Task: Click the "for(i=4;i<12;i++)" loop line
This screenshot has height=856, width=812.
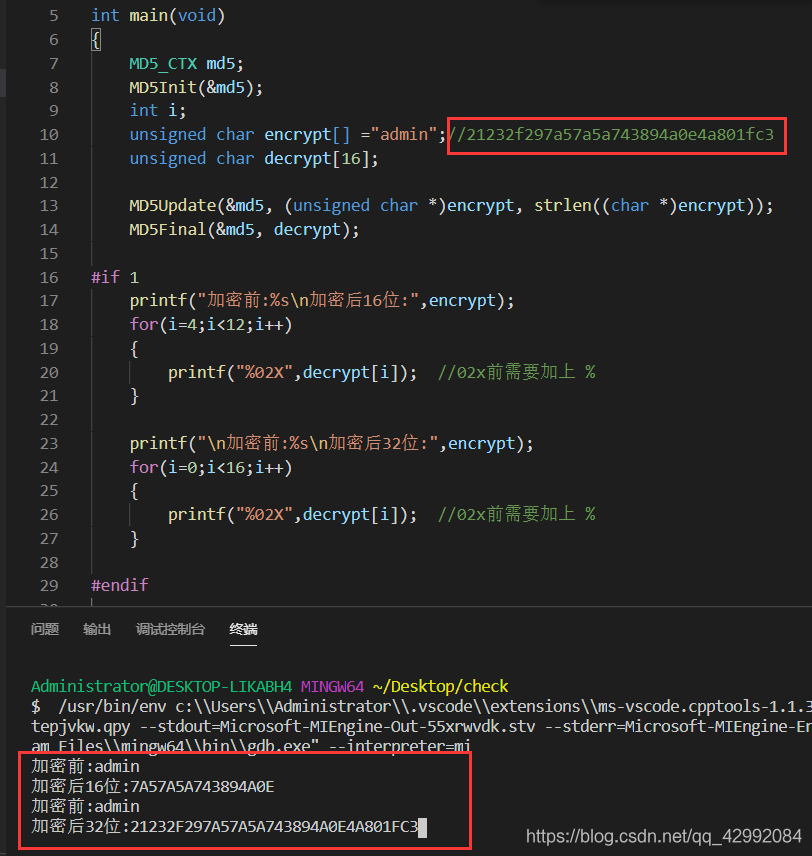Action: [211, 324]
